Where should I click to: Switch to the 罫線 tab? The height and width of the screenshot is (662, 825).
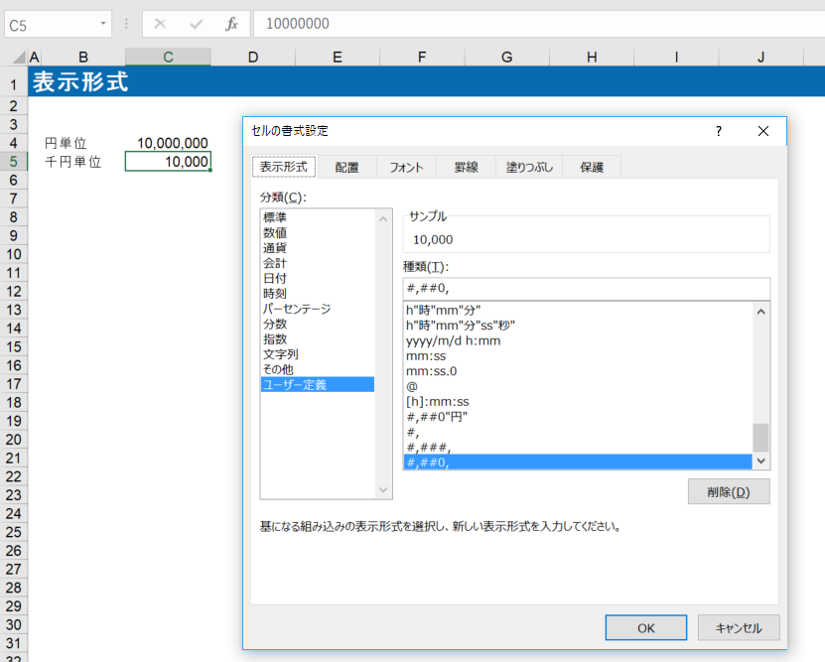pos(466,168)
